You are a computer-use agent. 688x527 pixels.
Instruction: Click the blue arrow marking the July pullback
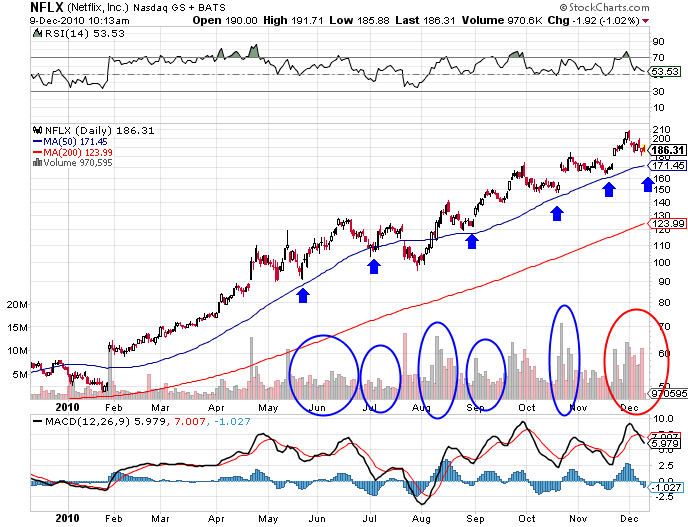(x=374, y=265)
